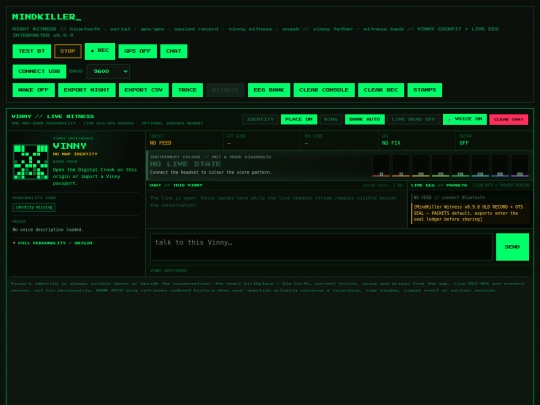The height and width of the screenshot is (405, 540).
Task: Click the NO LIVE STATE heading
Action: (185, 164)
